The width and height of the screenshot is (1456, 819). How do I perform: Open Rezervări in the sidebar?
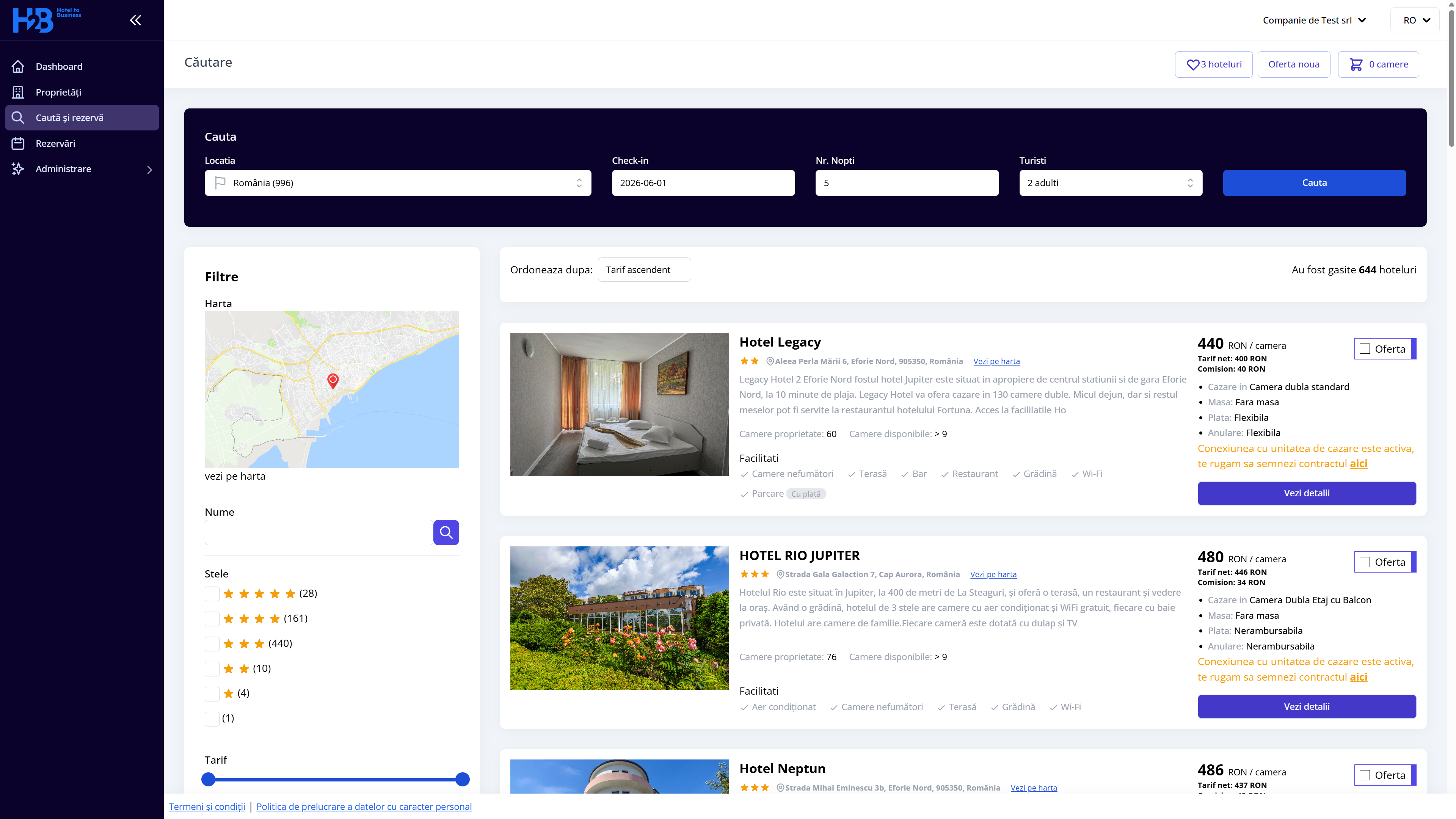(55, 143)
